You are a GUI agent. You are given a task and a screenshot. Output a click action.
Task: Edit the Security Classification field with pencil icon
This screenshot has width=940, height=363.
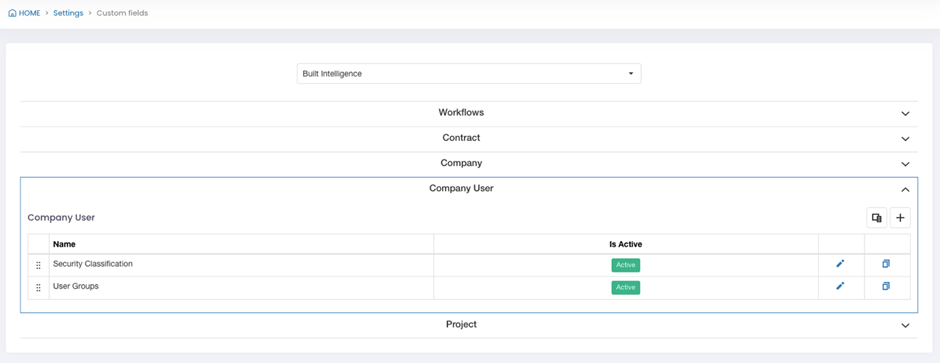pyautogui.click(x=840, y=264)
